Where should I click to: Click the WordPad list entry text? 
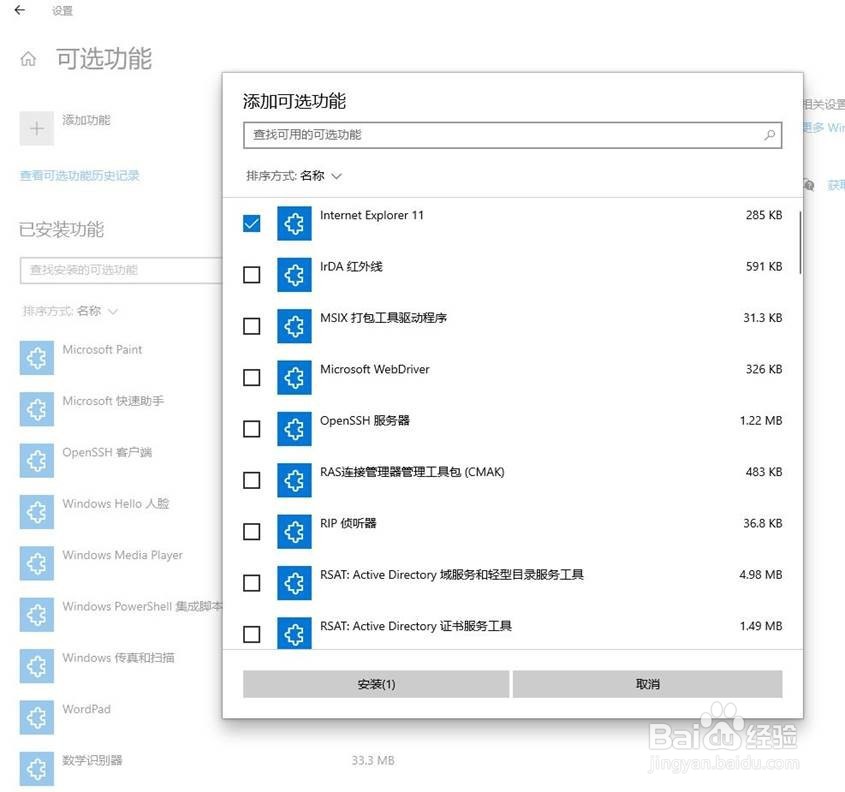86,709
